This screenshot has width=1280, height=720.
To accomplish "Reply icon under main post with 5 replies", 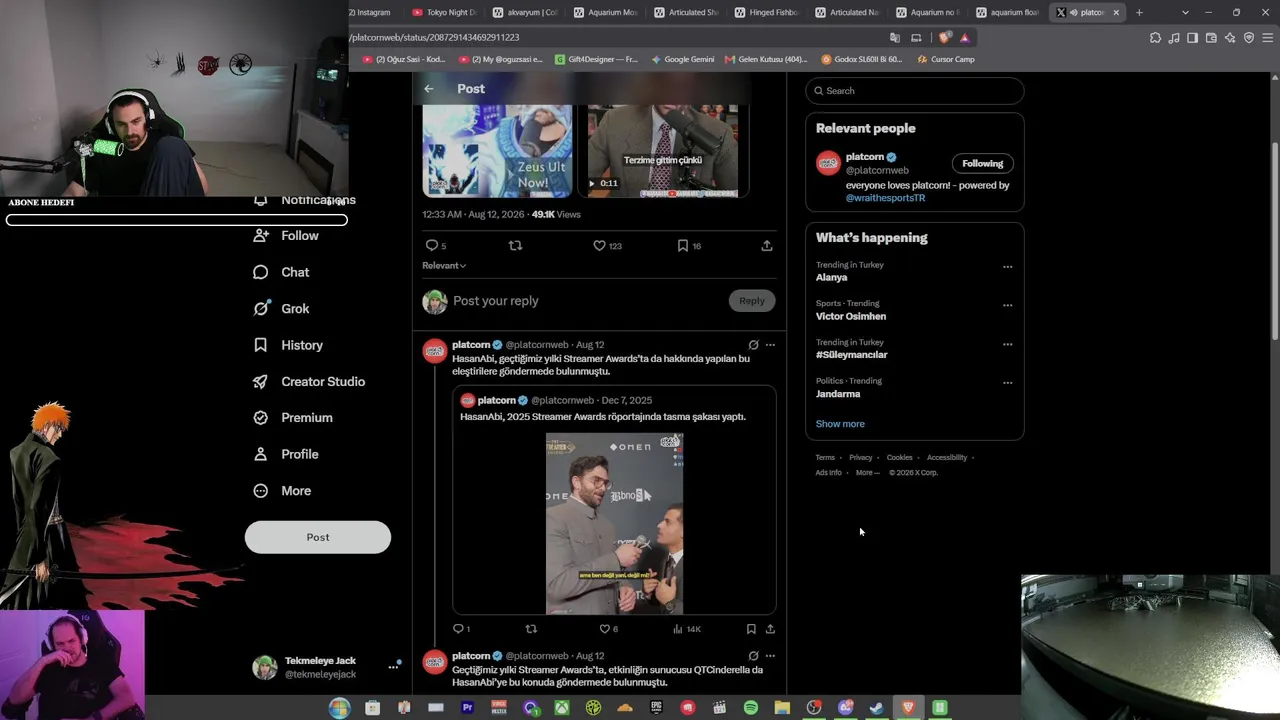I will (432, 245).
